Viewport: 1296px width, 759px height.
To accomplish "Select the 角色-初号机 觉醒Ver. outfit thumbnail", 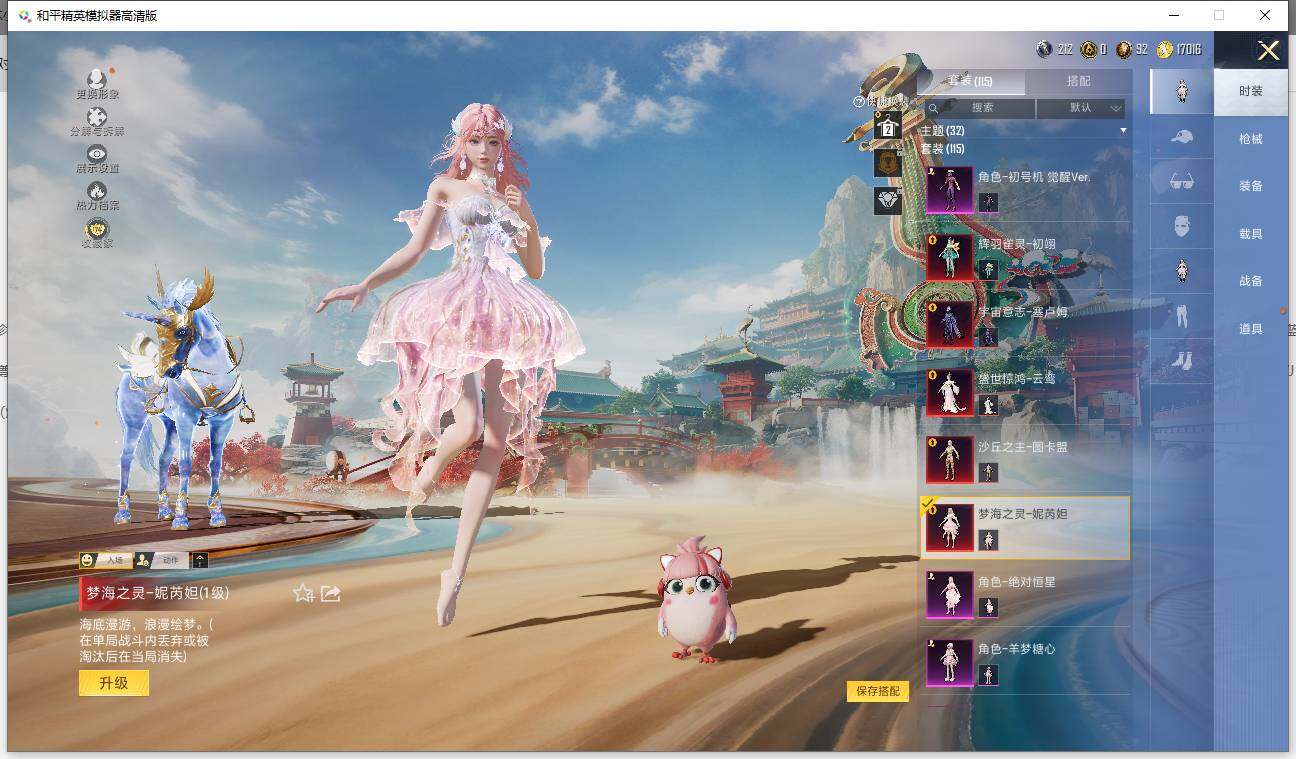I will (x=949, y=190).
